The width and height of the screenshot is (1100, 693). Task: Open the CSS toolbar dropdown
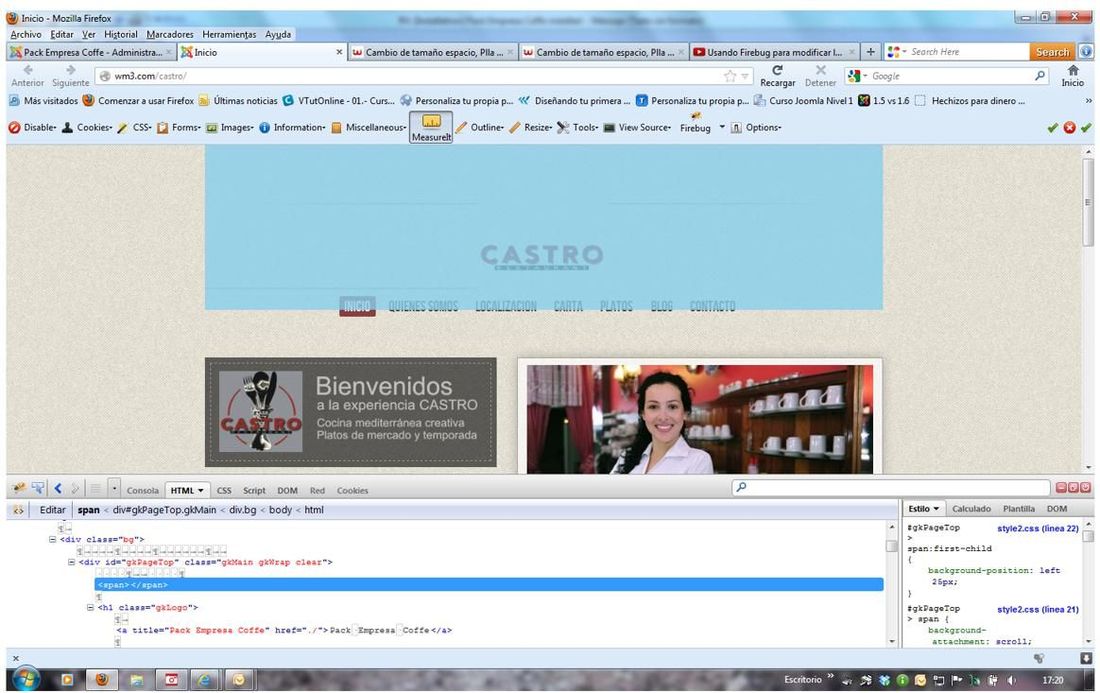[134, 128]
